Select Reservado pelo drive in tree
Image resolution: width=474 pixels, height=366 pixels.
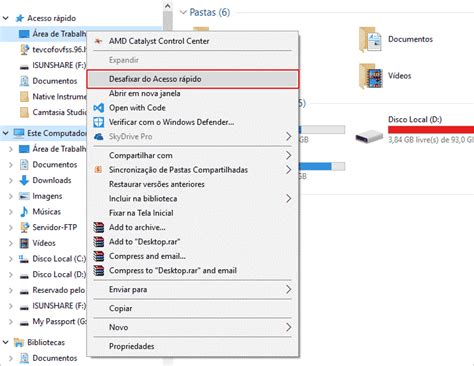click(59, 290)
